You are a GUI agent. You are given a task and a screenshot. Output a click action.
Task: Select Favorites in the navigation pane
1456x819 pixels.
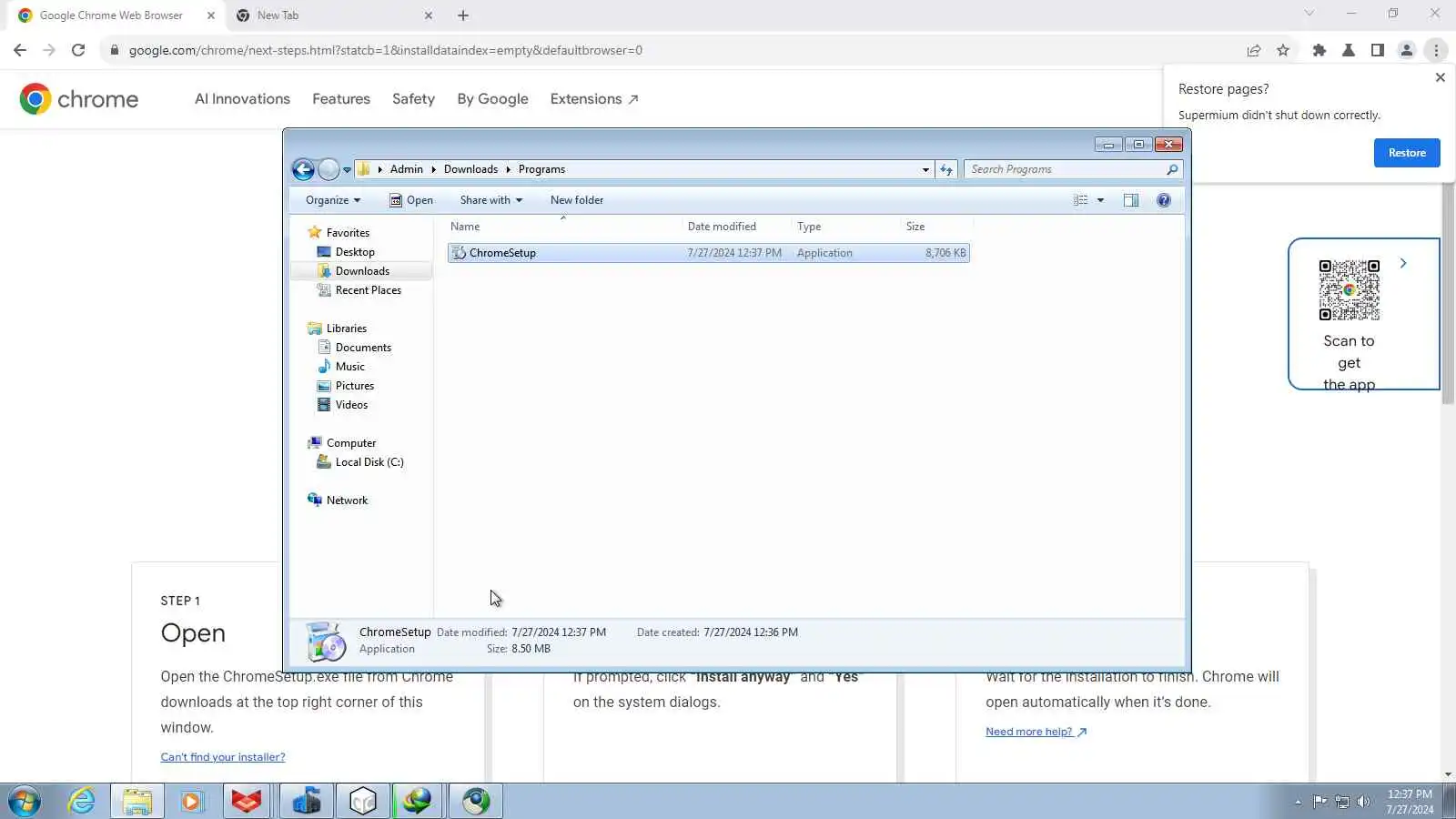[x=348, y=233]
